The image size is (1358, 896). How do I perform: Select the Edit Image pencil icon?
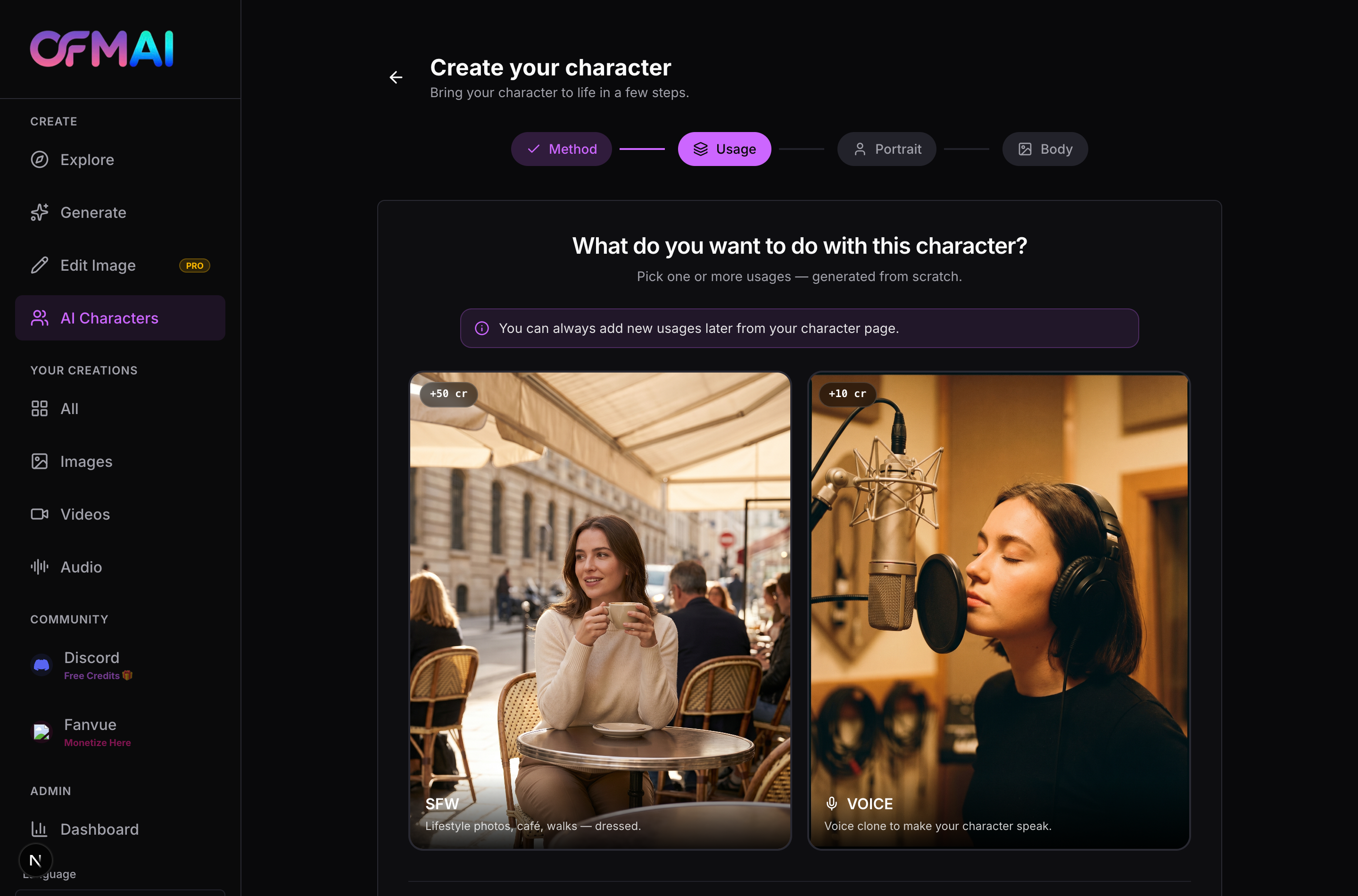40,265
